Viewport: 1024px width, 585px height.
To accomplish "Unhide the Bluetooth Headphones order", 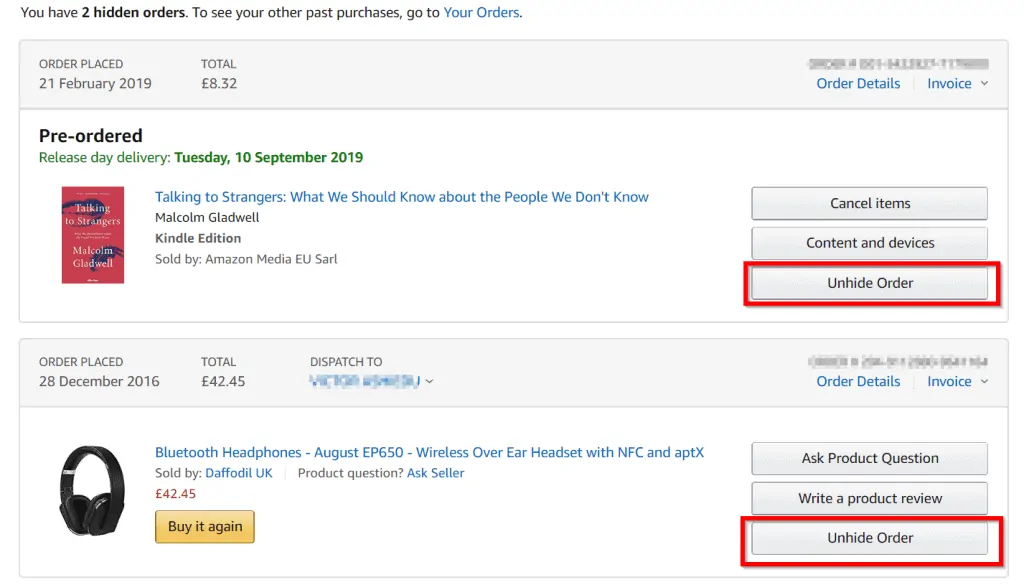I will pos(869,538).
